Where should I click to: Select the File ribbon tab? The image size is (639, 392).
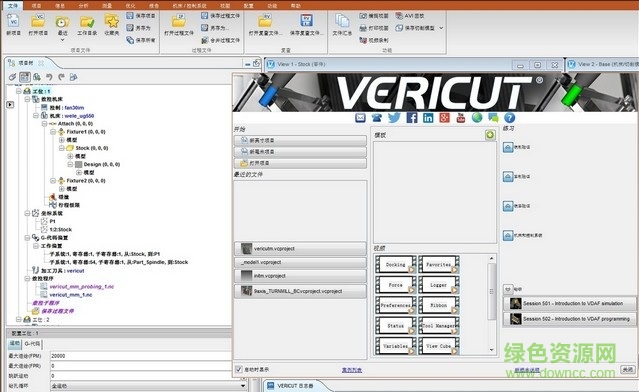click(13, 6)
